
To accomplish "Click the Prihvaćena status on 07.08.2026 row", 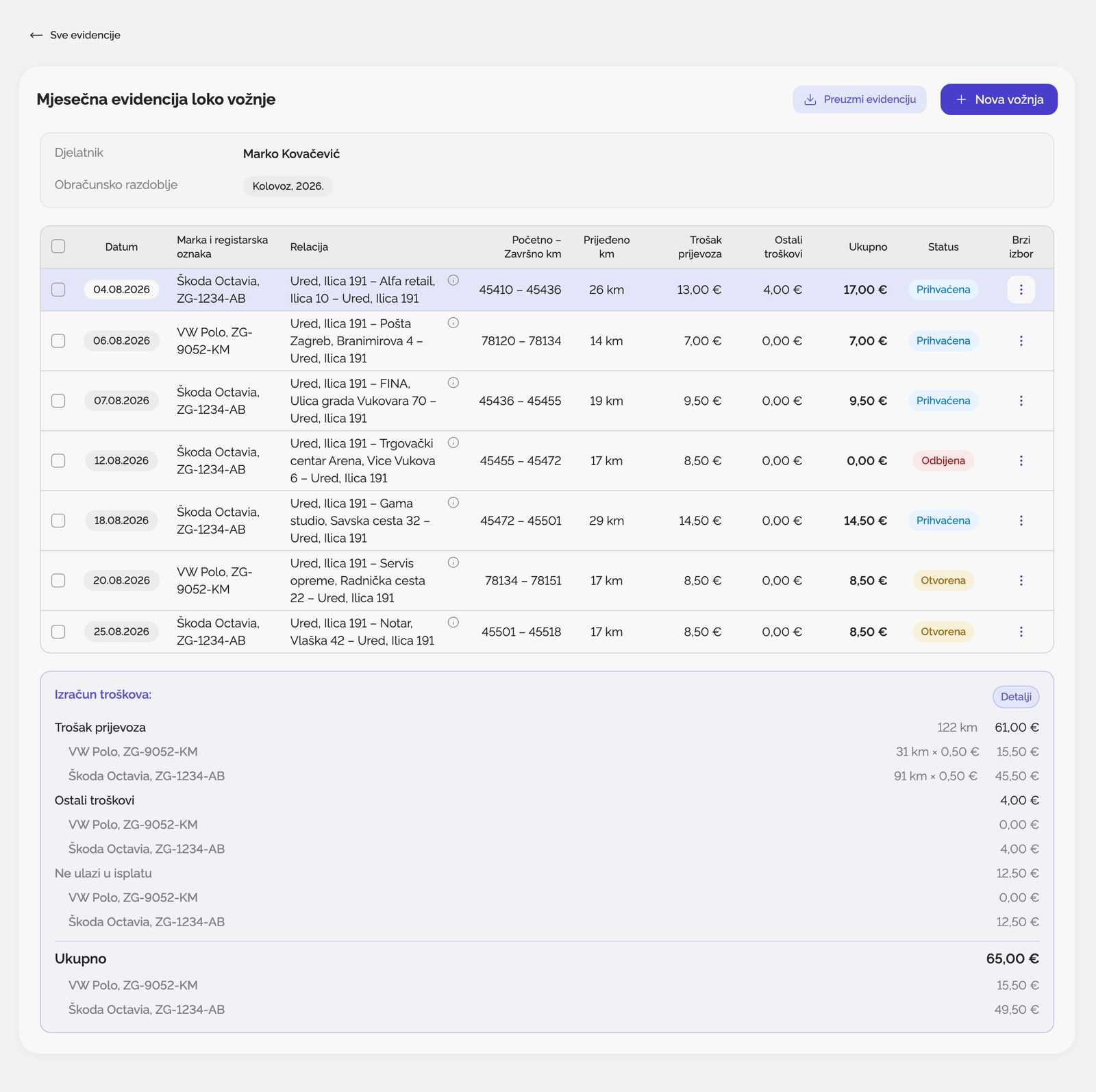I will (943, 401).
